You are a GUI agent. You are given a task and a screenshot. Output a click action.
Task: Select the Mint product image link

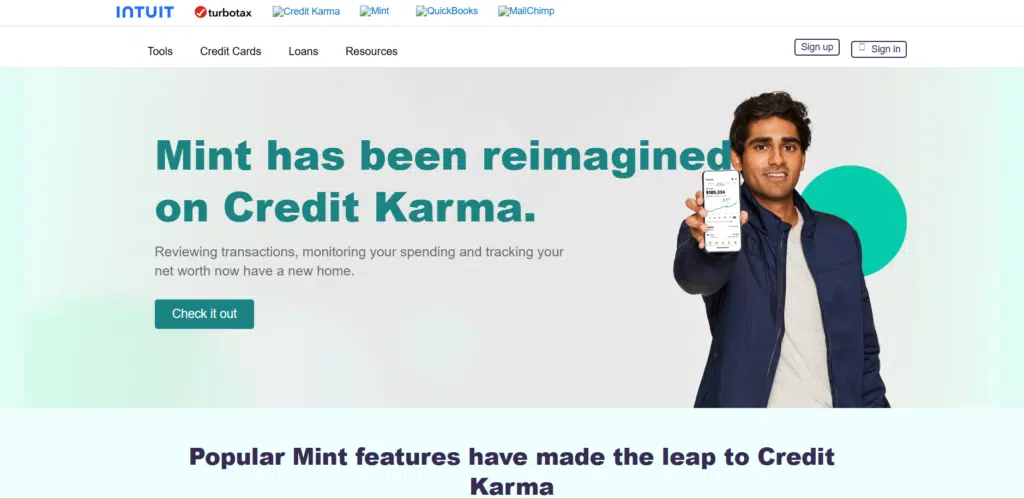pos(375,11)
